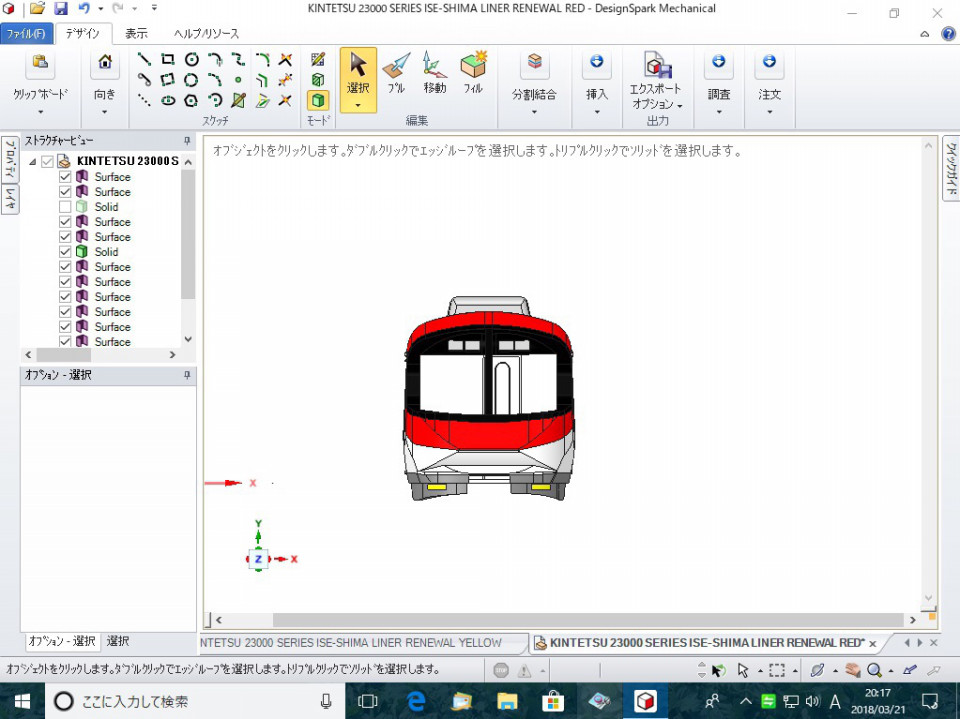Select the Construction Line tool
Screen dimensions: 960x719
tap(144, 100)
